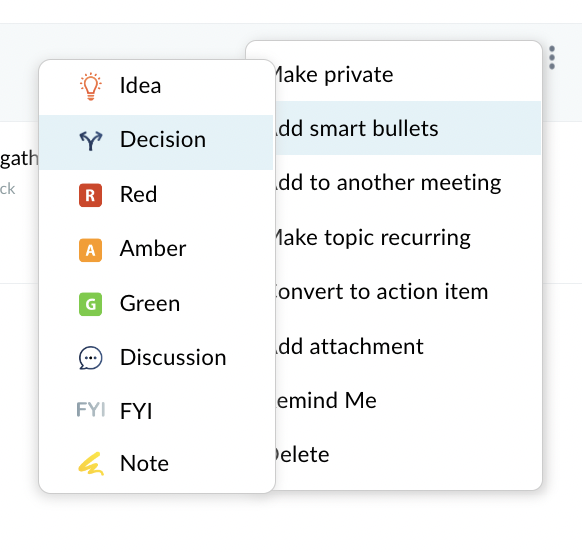Choose Remind Me option

(408, 400)
